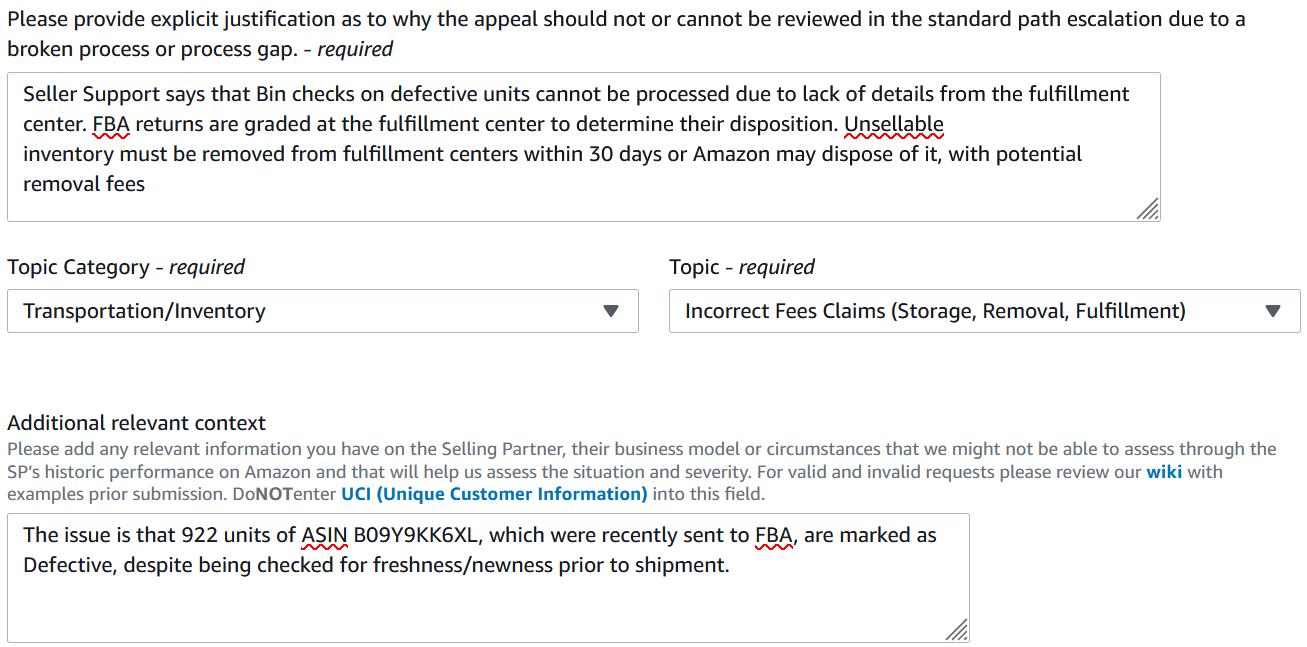This screenshot has height=647, width=1307.
Task: Open the Transportation/Inventory category dropdown
Action: 322,311
